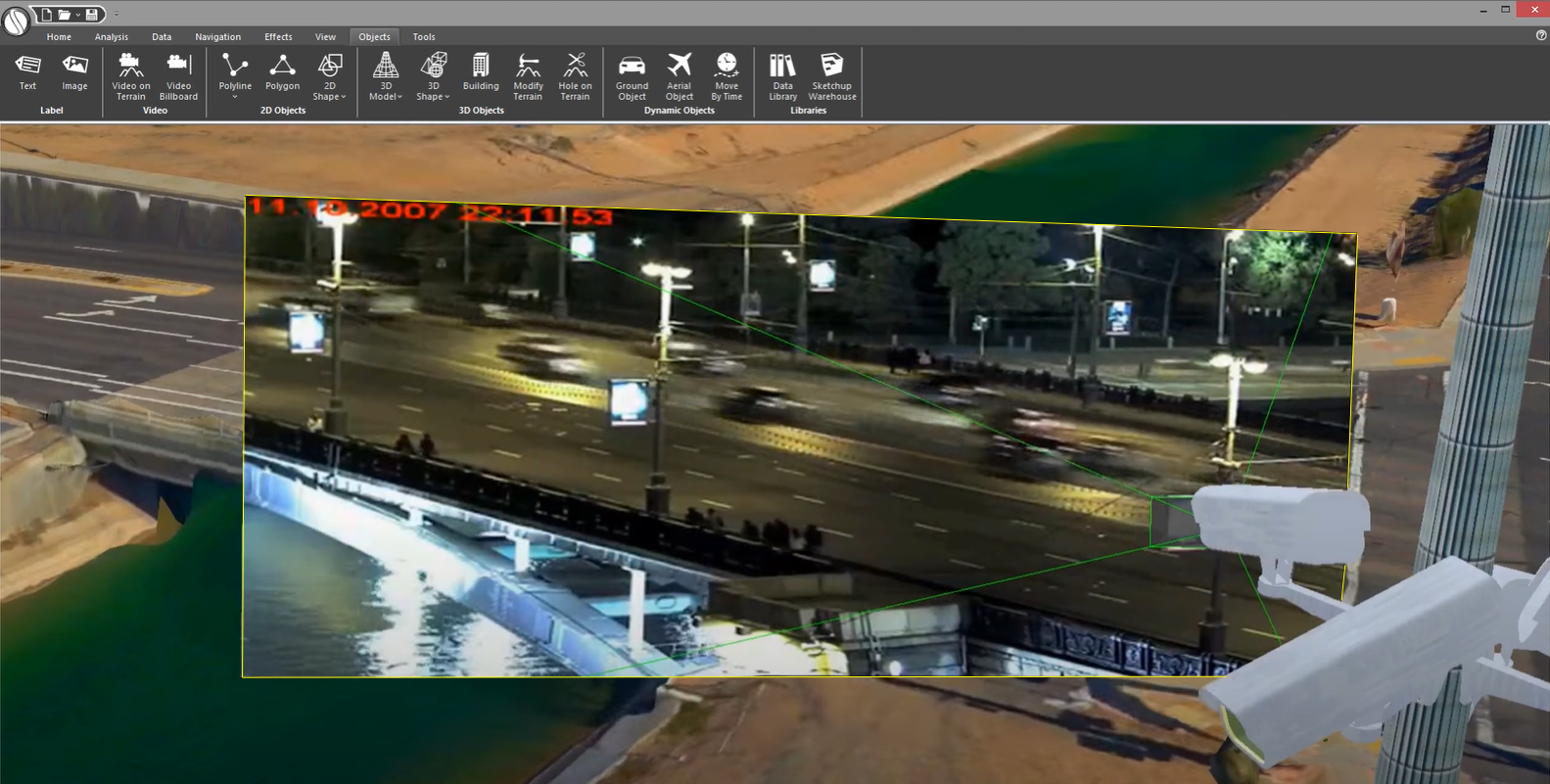This screenshot has width=1550, height=784.
Task: Open the Tools tab
Action: point(424,36)
